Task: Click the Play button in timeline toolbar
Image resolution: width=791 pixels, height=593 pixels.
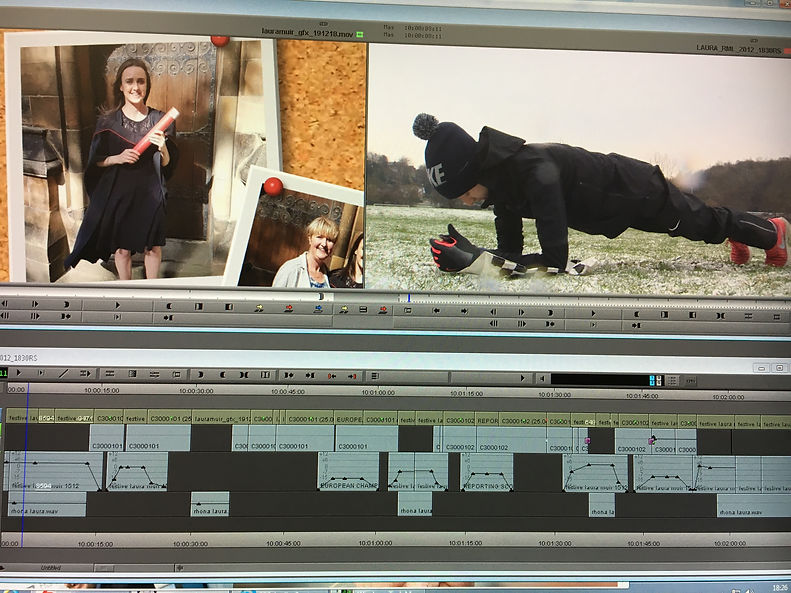Action: tap(19, 373)
